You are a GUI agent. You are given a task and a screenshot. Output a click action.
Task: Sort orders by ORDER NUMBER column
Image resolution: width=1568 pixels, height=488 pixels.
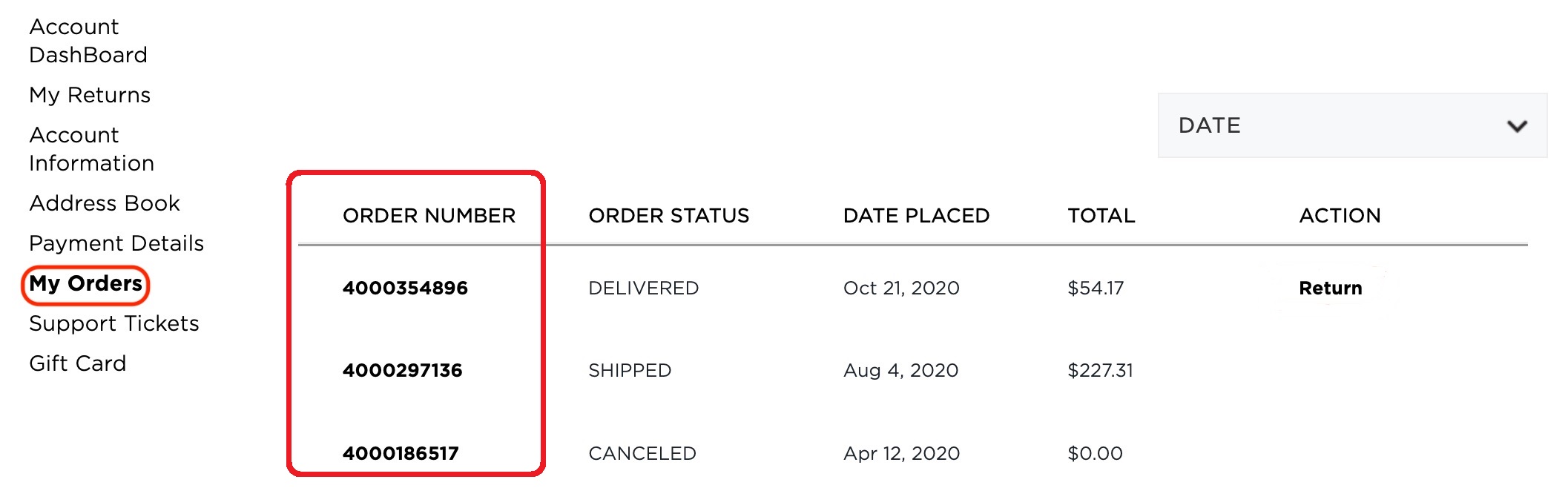click(429, 216)
